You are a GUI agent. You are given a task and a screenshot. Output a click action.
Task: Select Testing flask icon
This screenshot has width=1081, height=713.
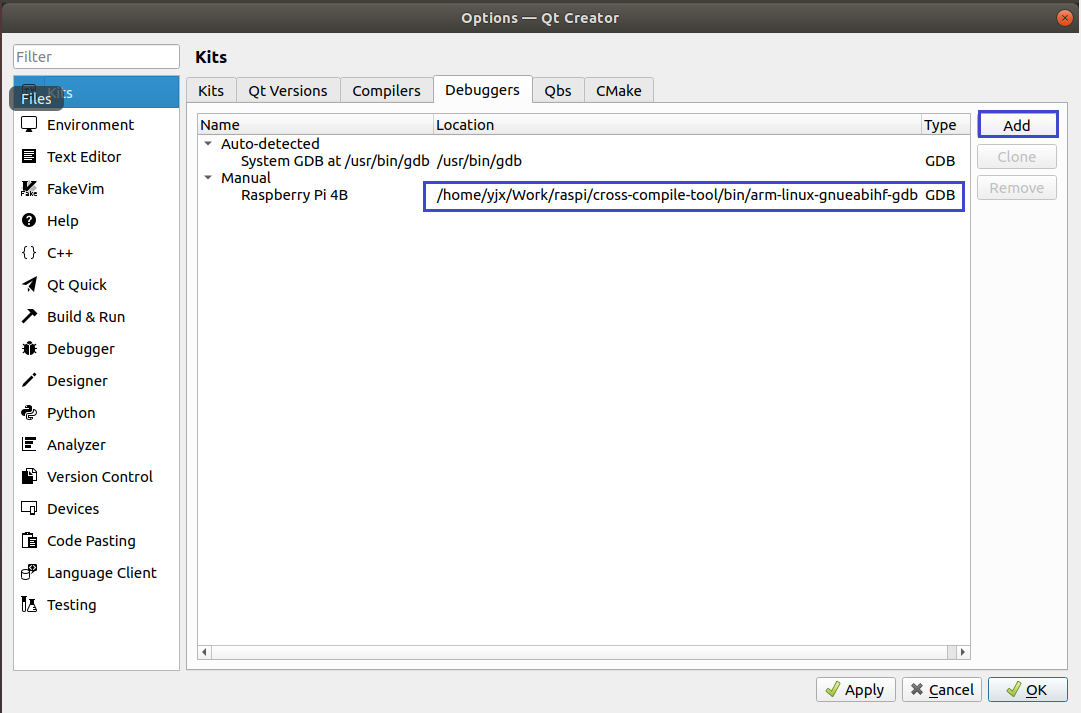click(x=29, y=605)
